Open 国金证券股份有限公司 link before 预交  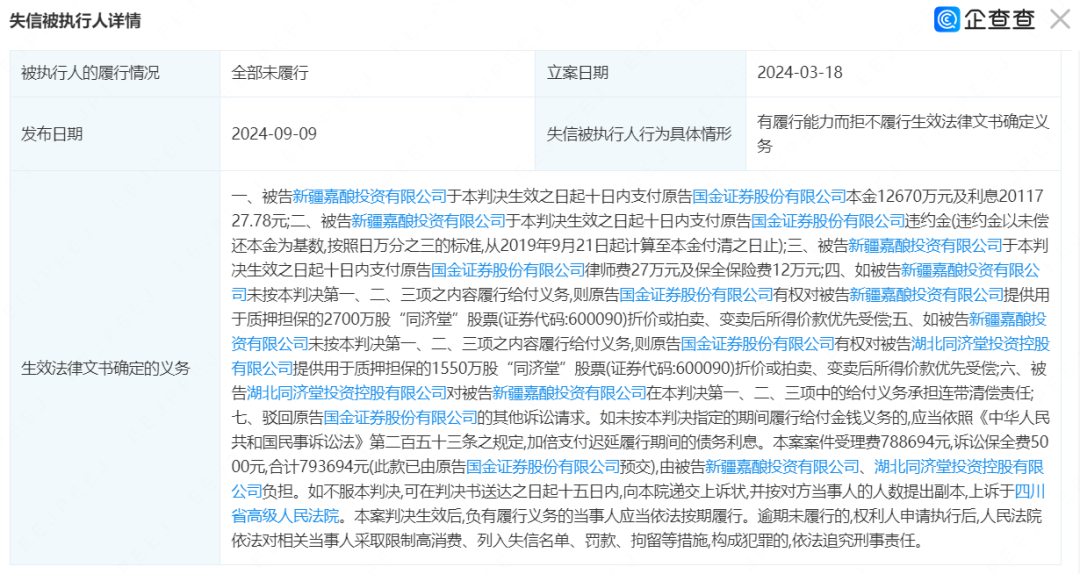tap(543, 467)
